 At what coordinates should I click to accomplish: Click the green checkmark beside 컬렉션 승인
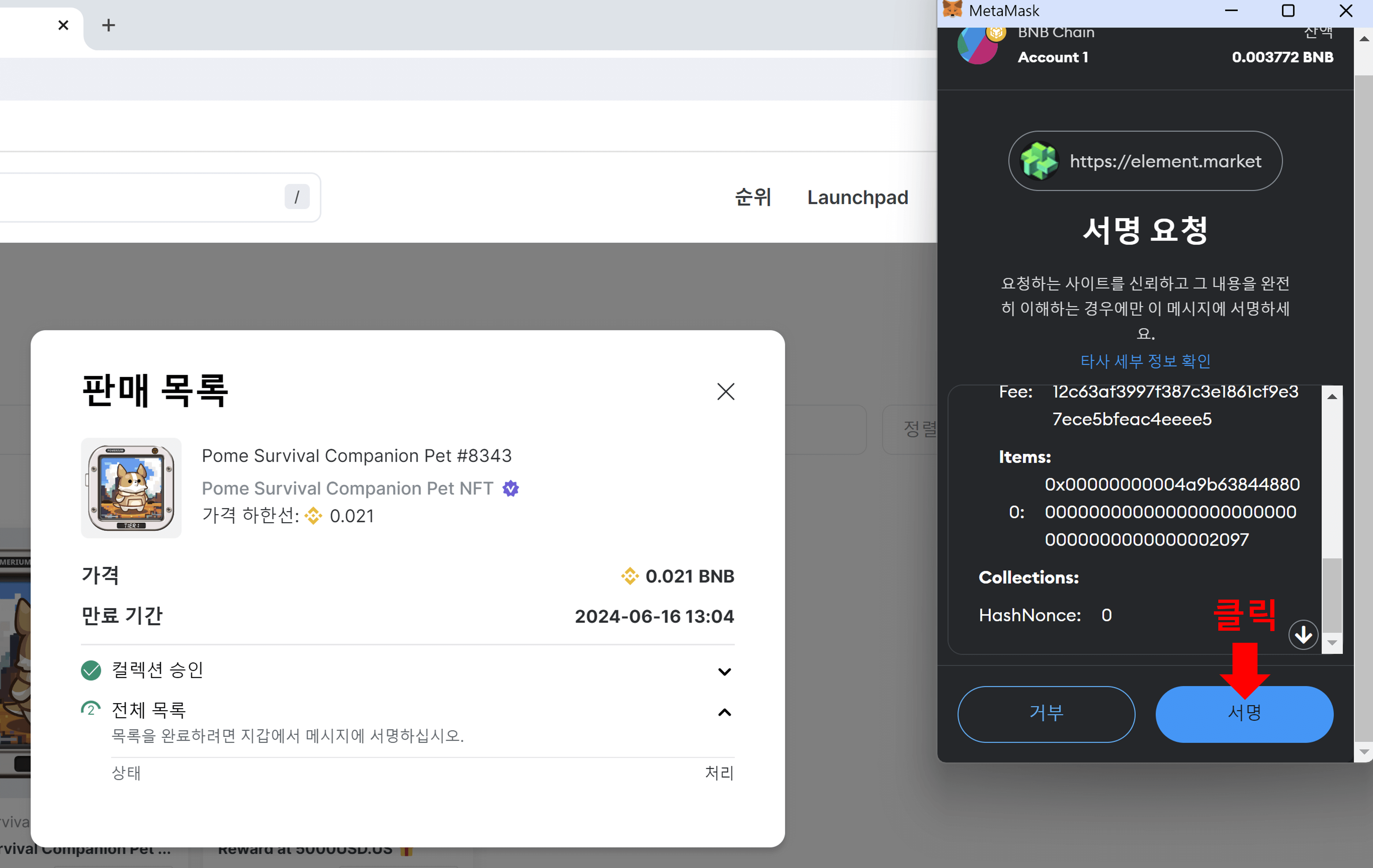pyautogui.click(x=91, y=670)
